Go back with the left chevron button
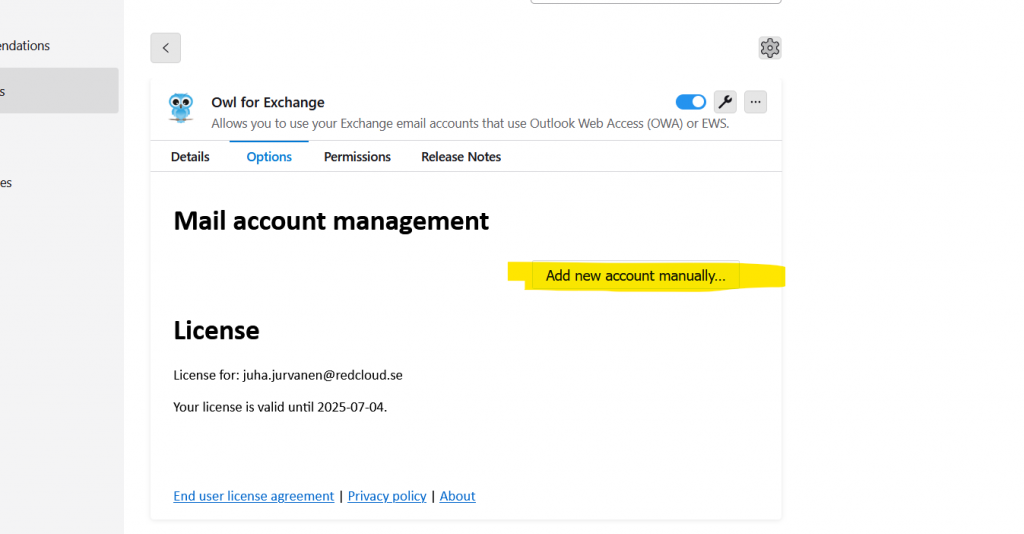Viewport: 1024px width, 534px height. pyautogui.click(x=165, y=48)
